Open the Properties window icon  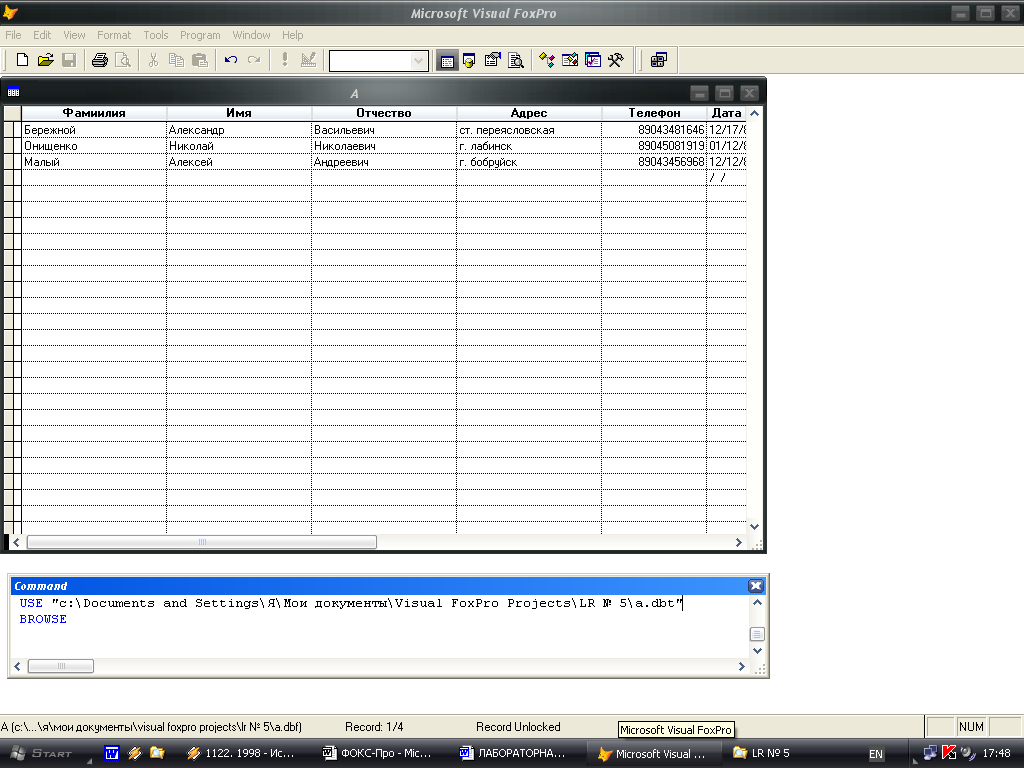pyautogui.click(x=492, y=61)
